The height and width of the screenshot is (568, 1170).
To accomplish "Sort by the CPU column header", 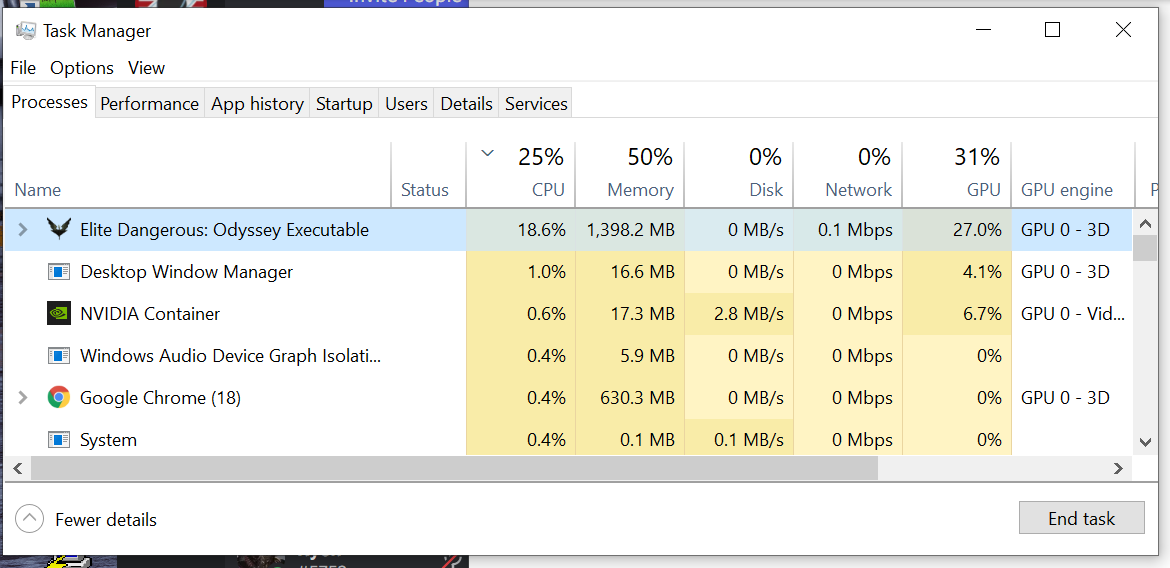I will 521,175.
